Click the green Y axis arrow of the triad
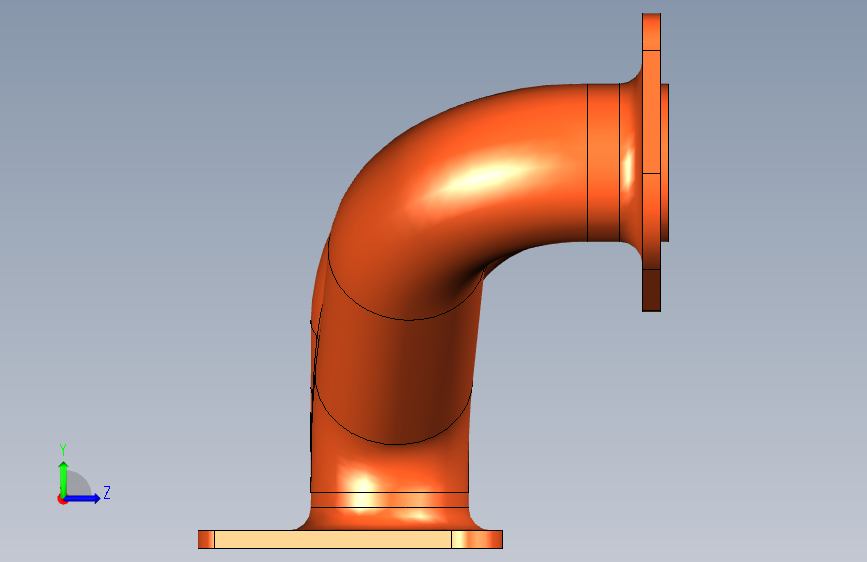Viewport: 867px width, 562px height. tap(64, 478)
